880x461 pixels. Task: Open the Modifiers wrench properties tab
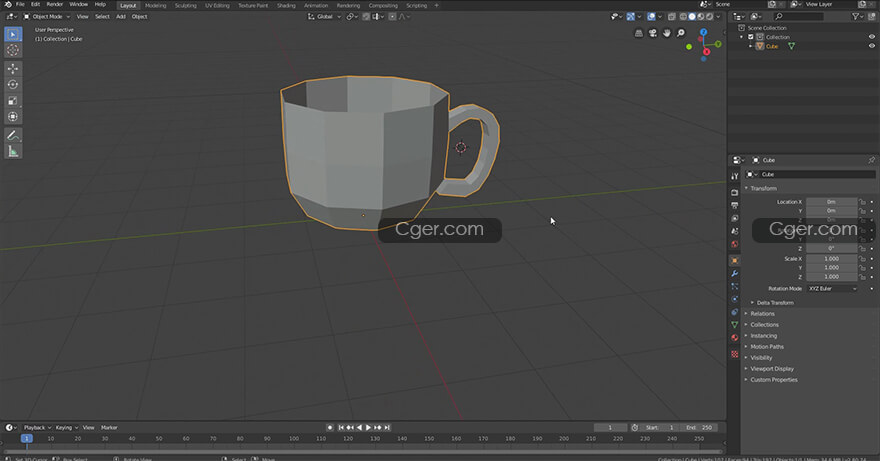pos(735,273)
